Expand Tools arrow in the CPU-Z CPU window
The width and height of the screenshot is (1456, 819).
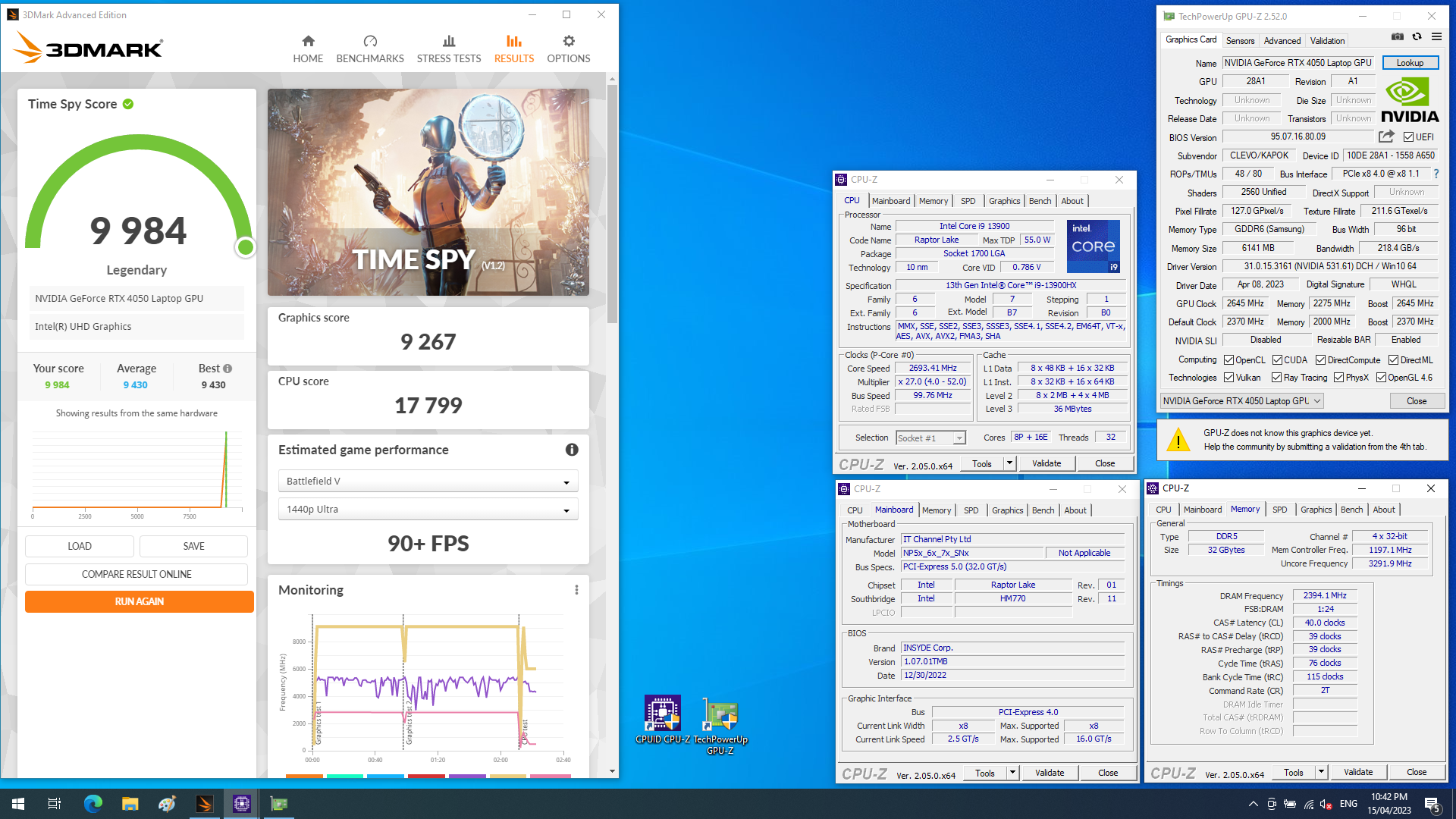click(x=1009, y=463)
